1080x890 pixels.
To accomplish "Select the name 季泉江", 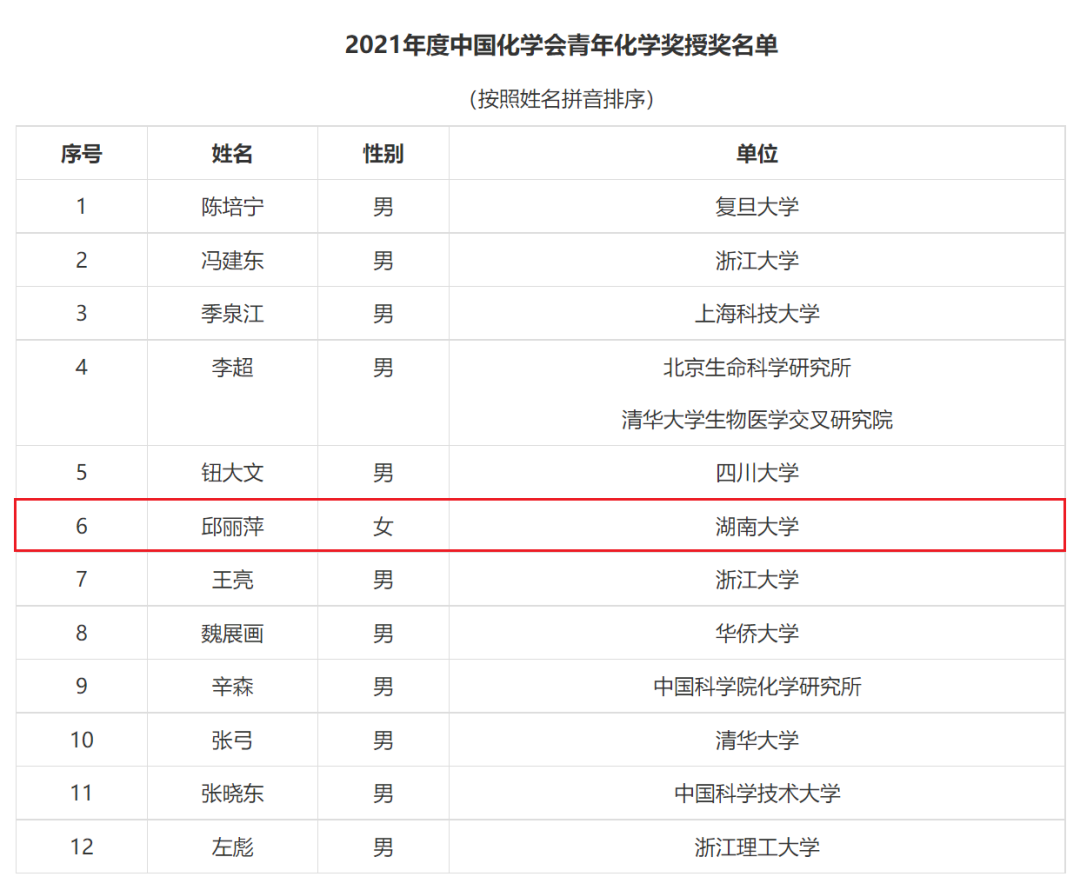I will coord(232,314).
